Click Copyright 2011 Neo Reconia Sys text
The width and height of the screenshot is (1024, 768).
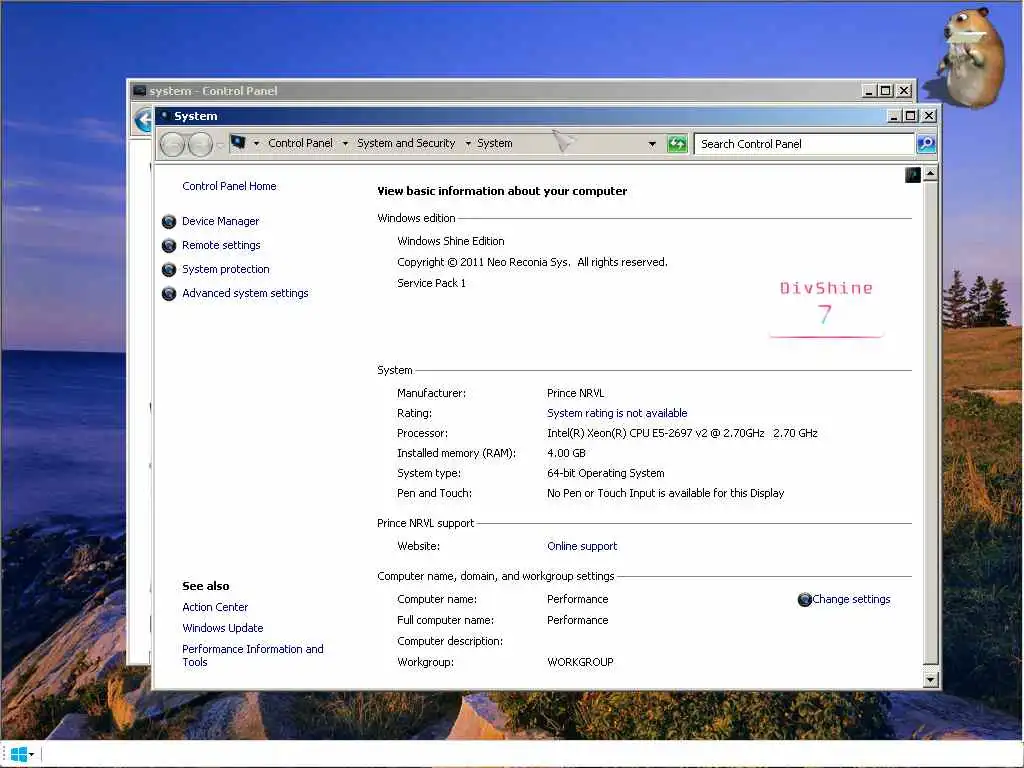point(532,263)
